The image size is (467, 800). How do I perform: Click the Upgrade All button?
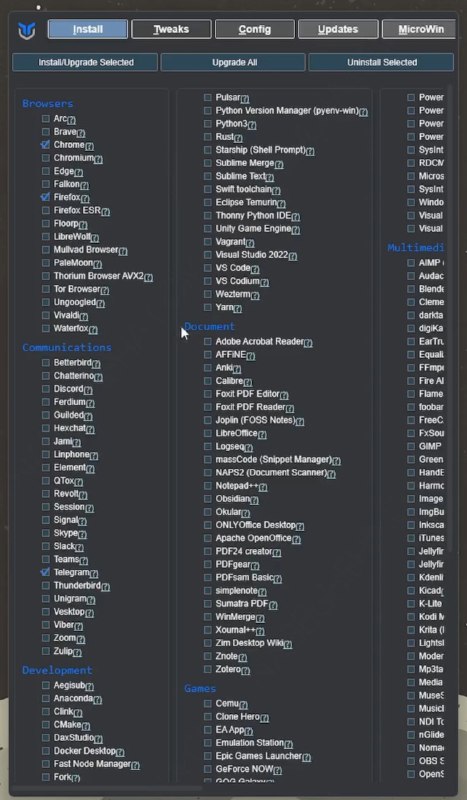point(233,62)
